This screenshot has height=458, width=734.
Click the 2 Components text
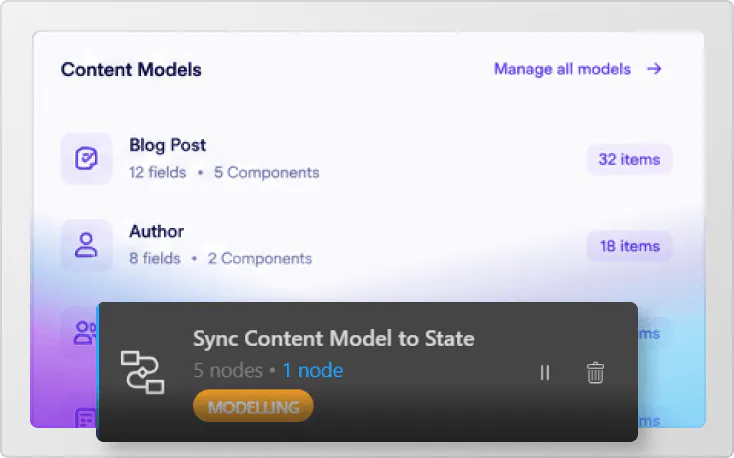(260, 259)
